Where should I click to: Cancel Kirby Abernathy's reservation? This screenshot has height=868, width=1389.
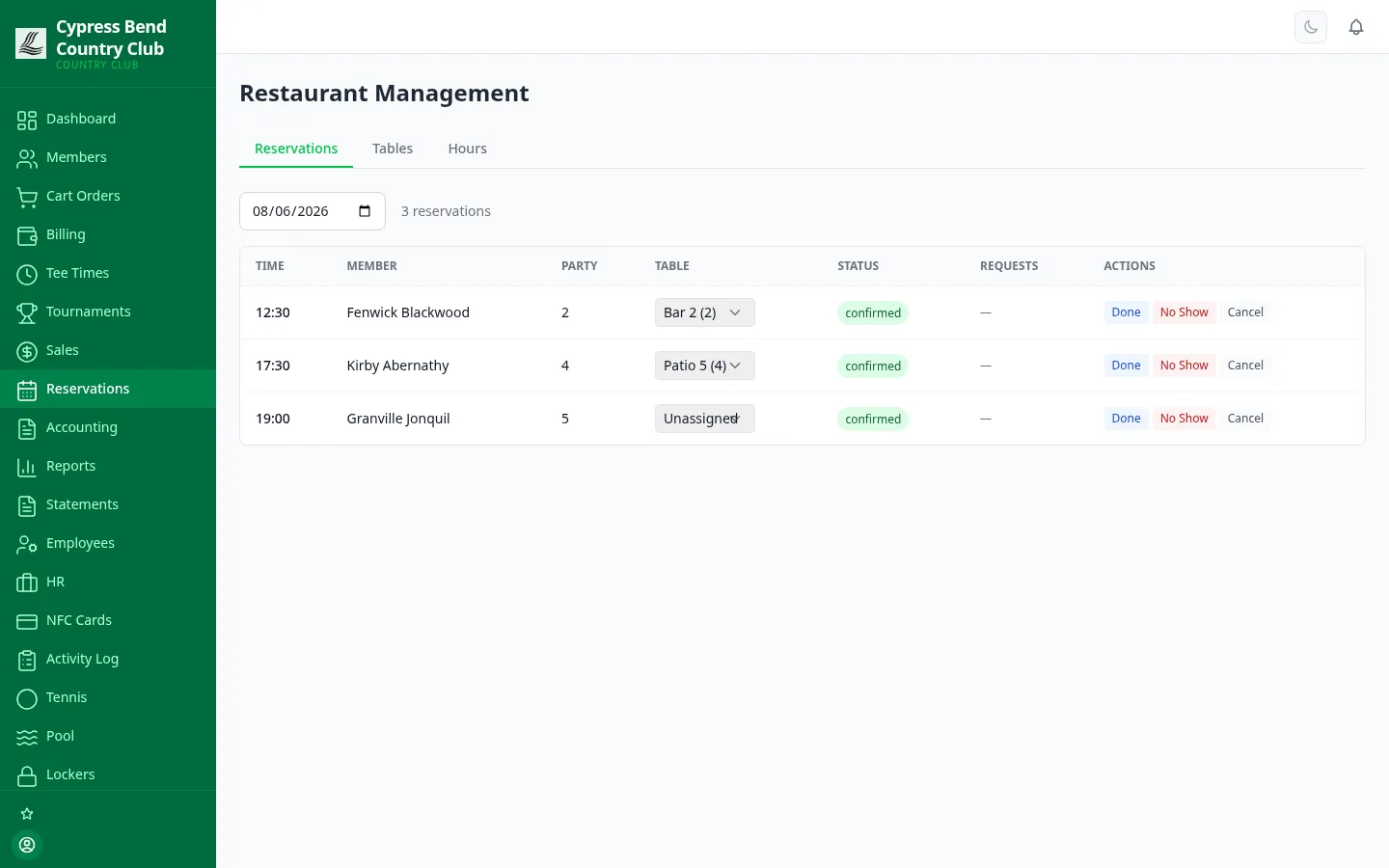point(1245,366)
